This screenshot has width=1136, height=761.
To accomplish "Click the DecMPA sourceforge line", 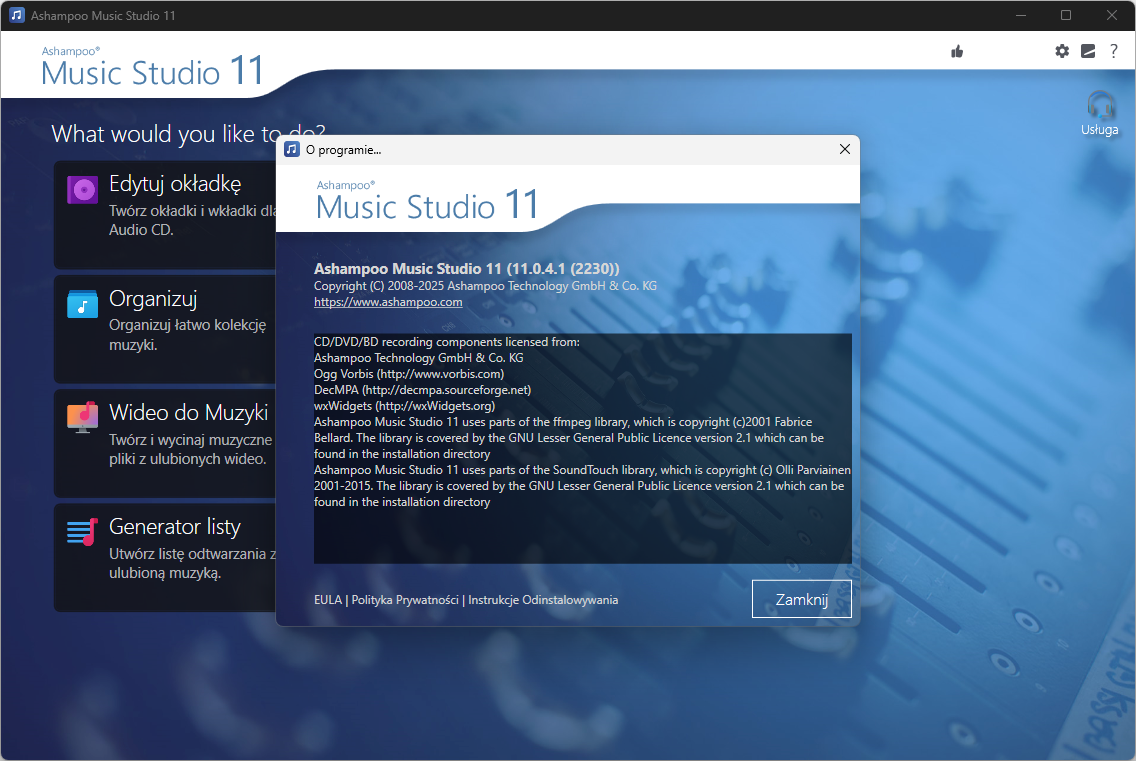I will [422, 390].
